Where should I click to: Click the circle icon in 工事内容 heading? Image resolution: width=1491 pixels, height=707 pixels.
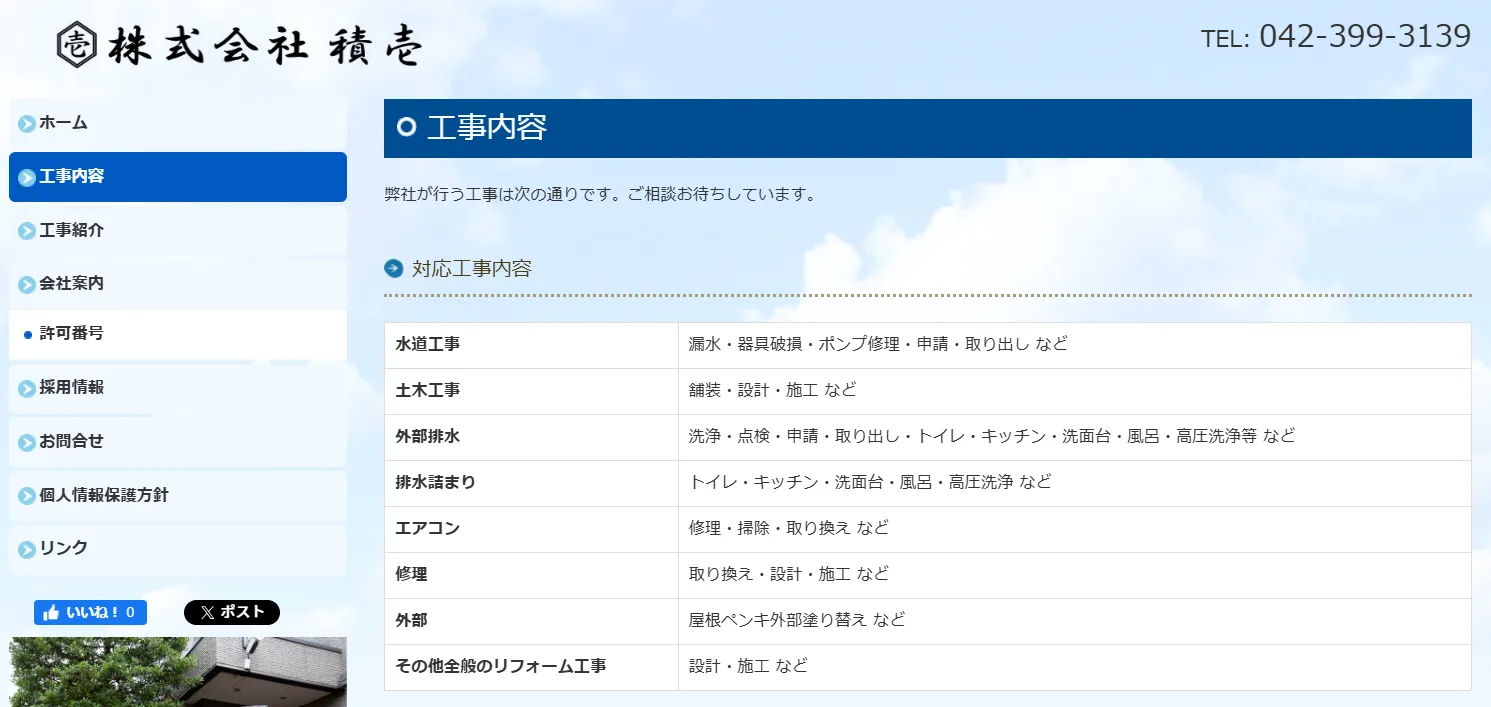point(406,127)
